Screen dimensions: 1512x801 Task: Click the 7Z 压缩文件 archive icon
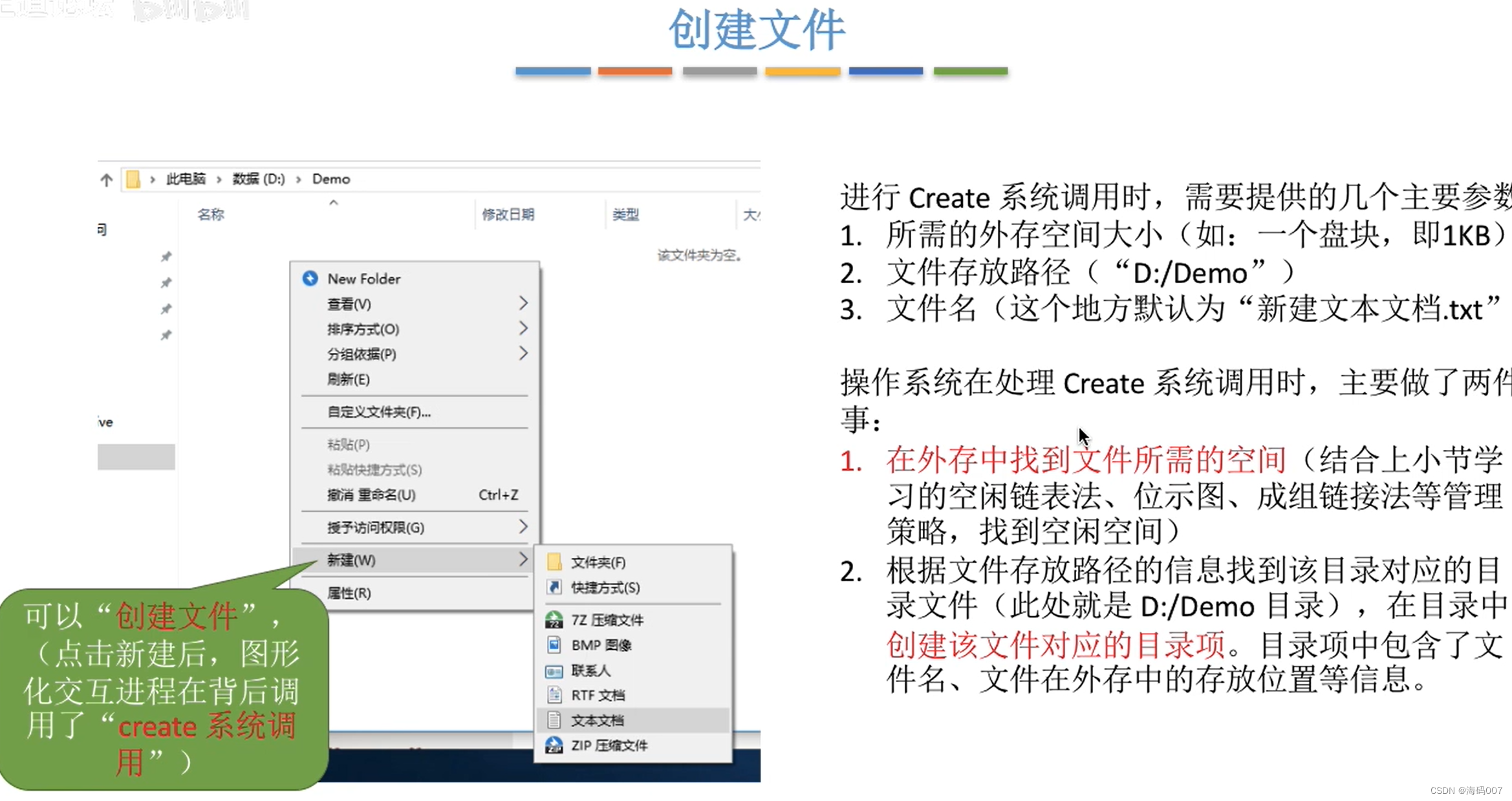pyautogui.click(x=554, y=619)
